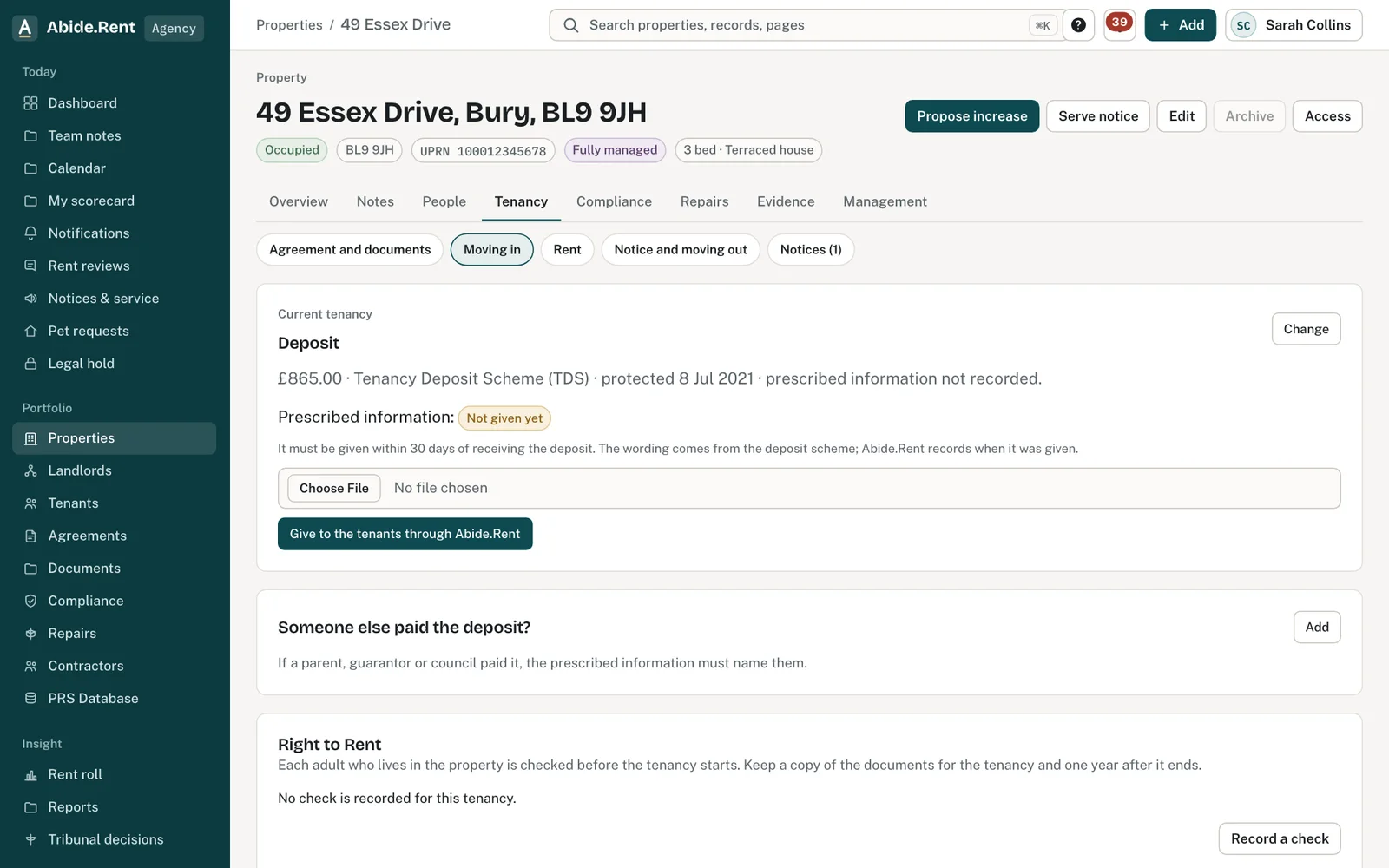The height and width of the screenshot is (868, 1389).
Task: Click the Propose increase button
Action: (x=971, y=116)
